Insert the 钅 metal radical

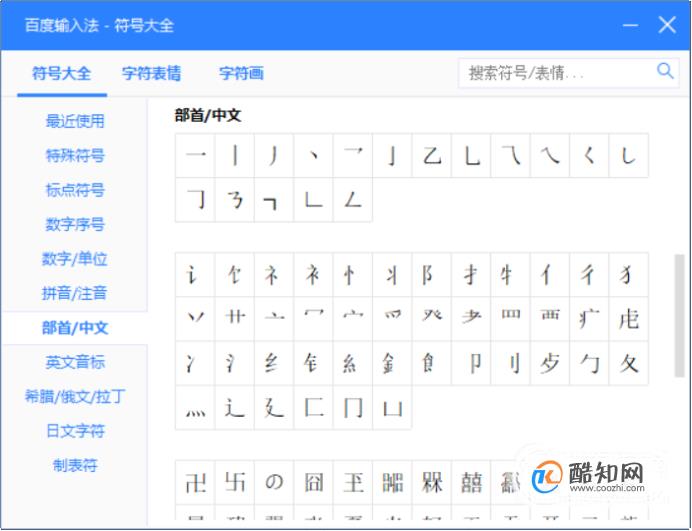click(x=313, y=363)
